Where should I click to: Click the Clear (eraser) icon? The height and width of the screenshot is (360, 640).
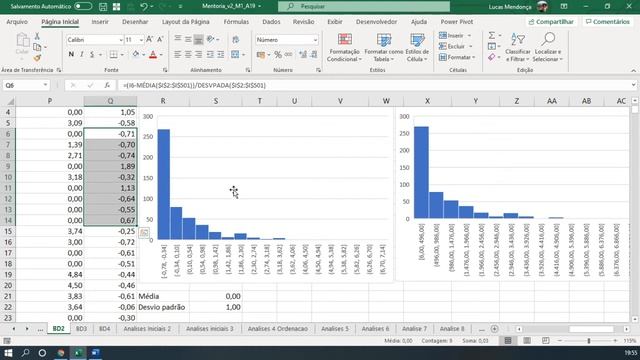click(x=492, y=58)
